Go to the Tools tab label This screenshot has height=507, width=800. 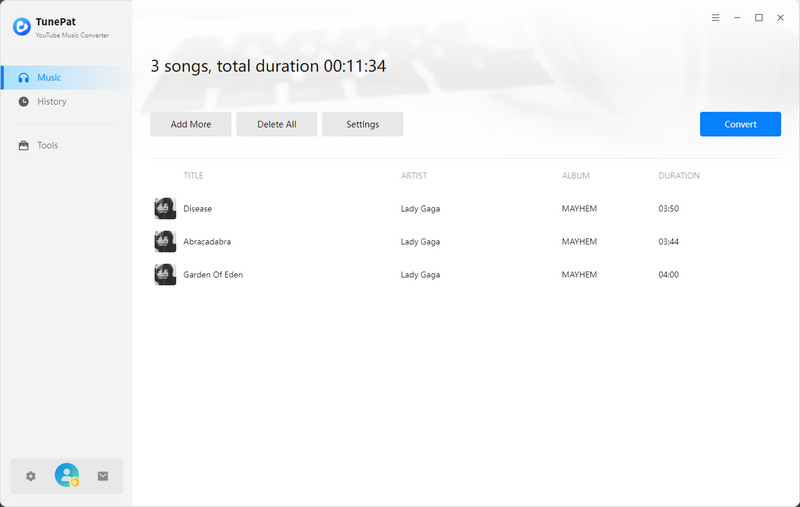pyautogui.click(x=47, y=145)
